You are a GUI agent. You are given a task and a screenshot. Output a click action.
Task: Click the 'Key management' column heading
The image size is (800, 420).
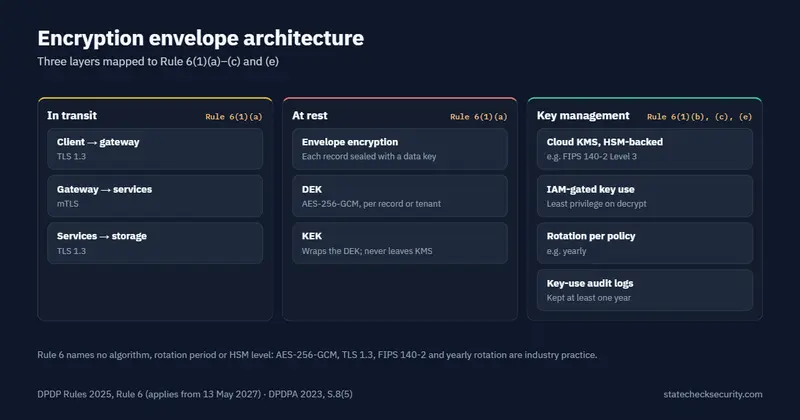tap(583, 115)
